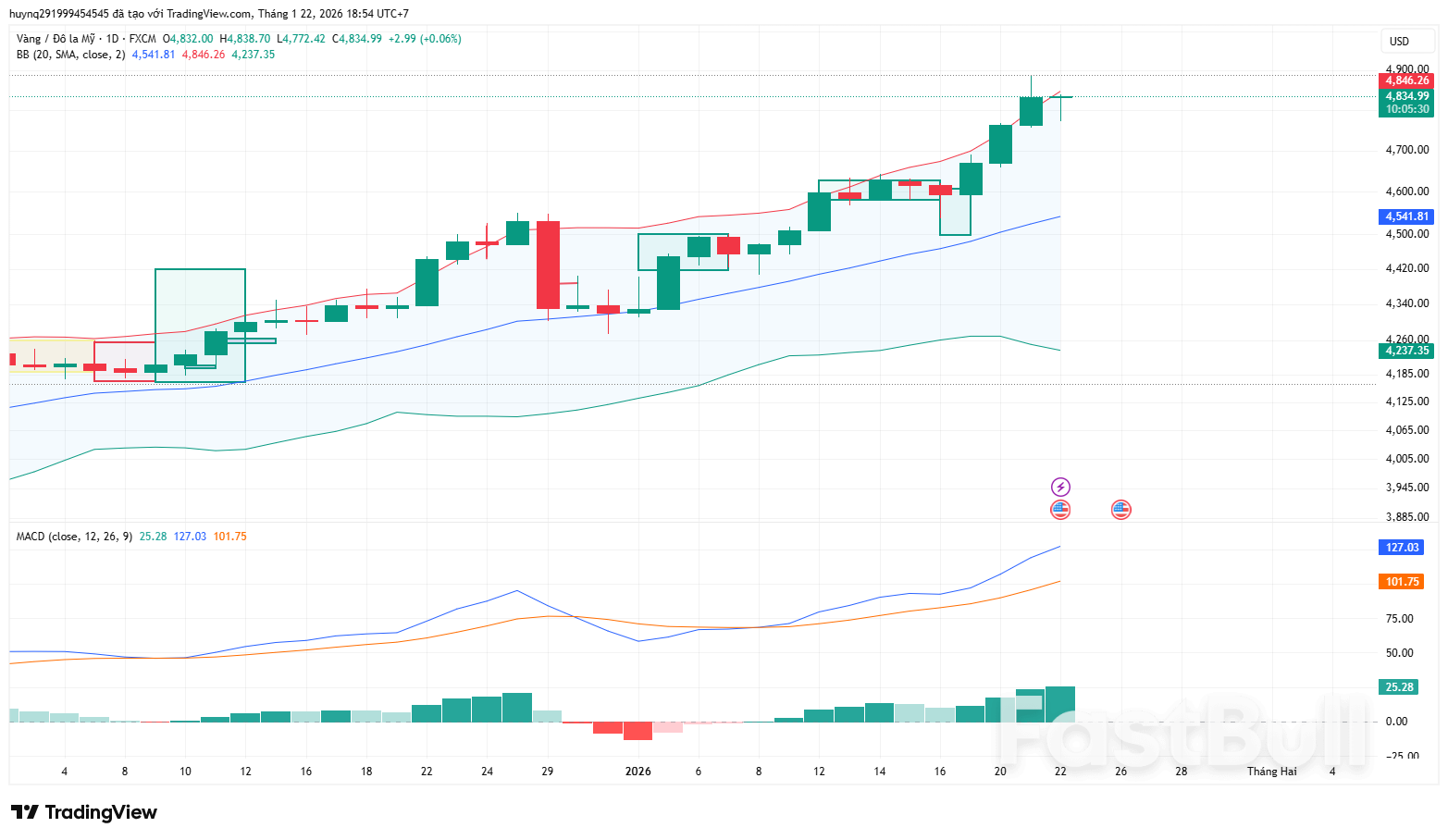This screenshot has height=840, width=1448.
Task: Click the MACD (close, 12, 26, 9) legend
Action: click(74, 537)
